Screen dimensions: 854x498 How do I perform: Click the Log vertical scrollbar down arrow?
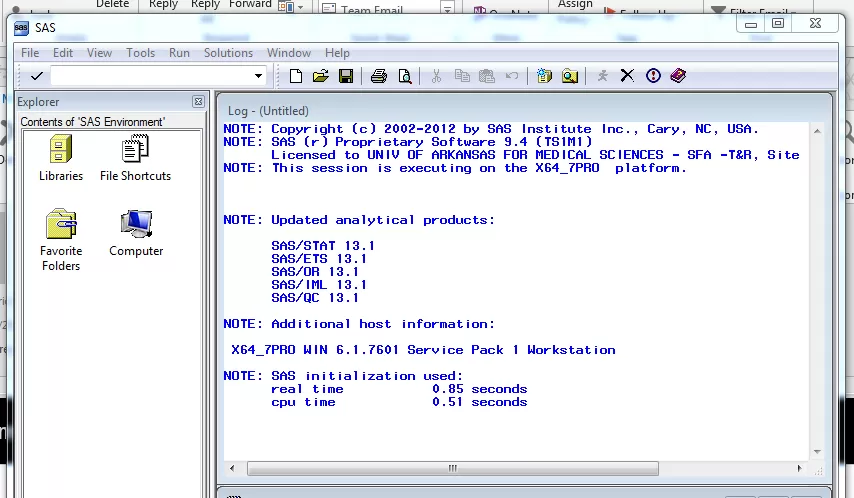point(817,452)
